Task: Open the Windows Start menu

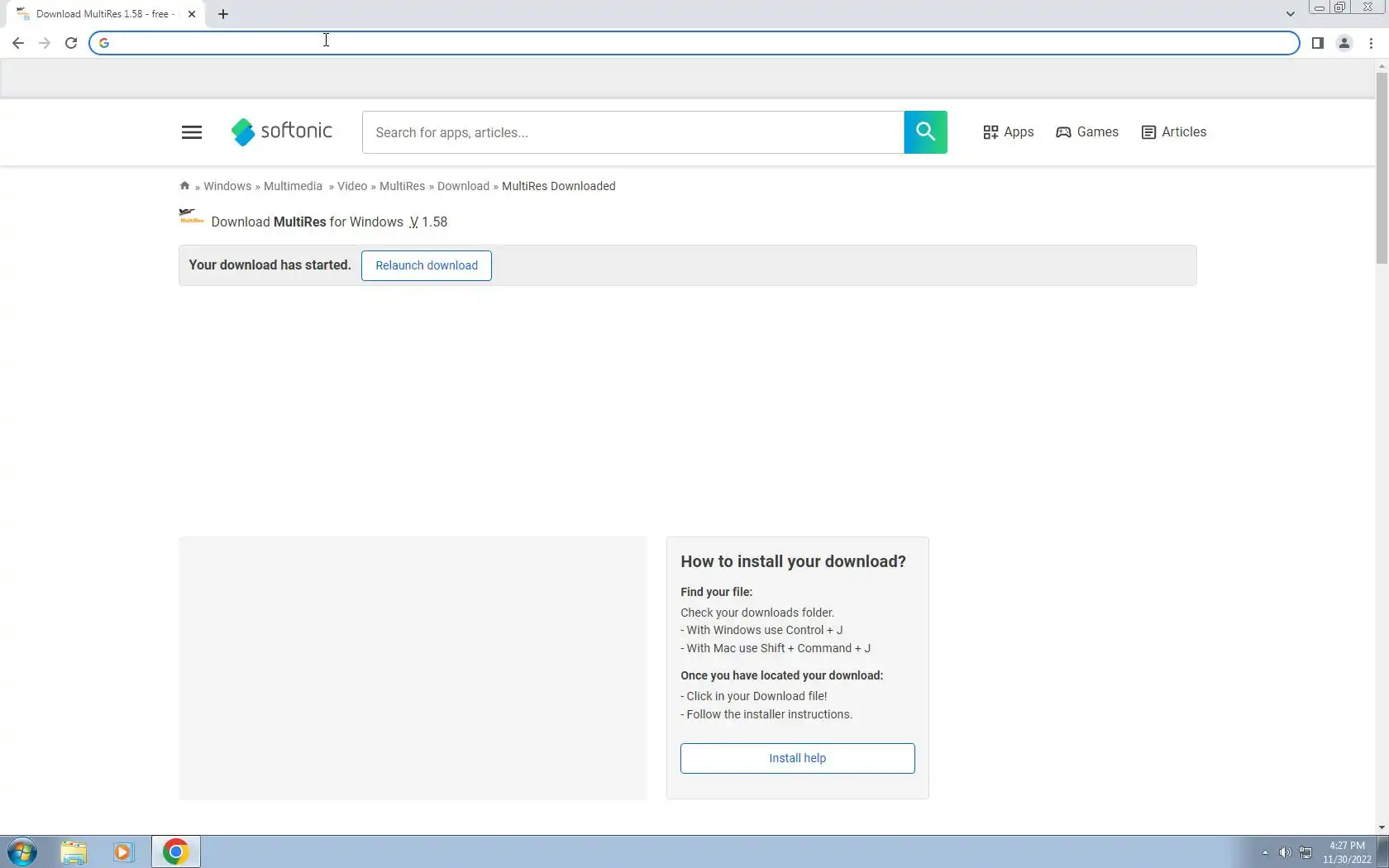Action: (x=22, y=852)
